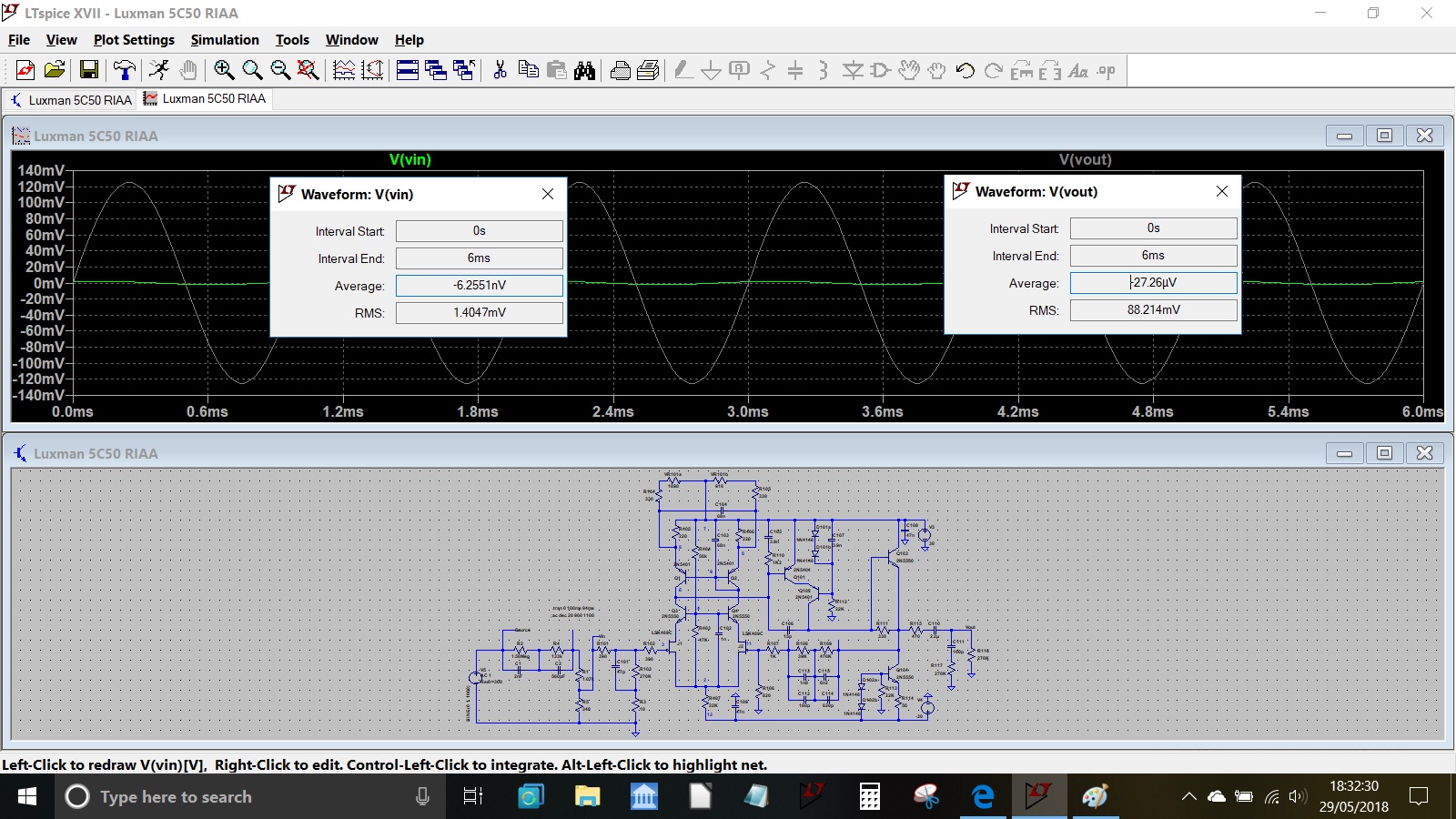Screen dimensions: 1456x819
Task: Select the Resistor component tool
Action: click(768, 70)
